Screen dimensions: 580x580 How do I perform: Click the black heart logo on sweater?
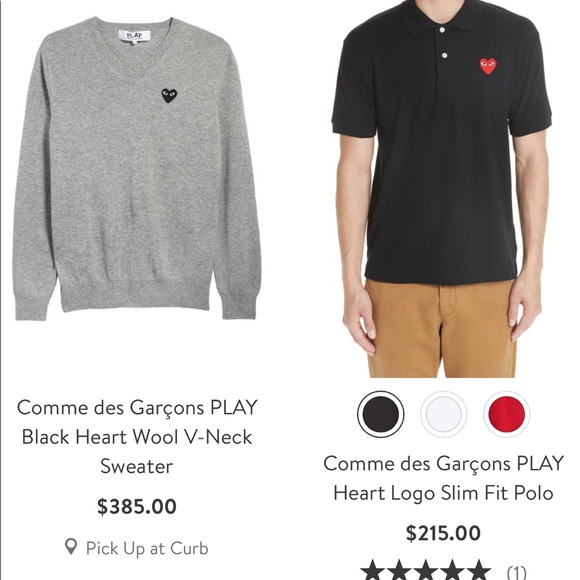pos(169,96)
